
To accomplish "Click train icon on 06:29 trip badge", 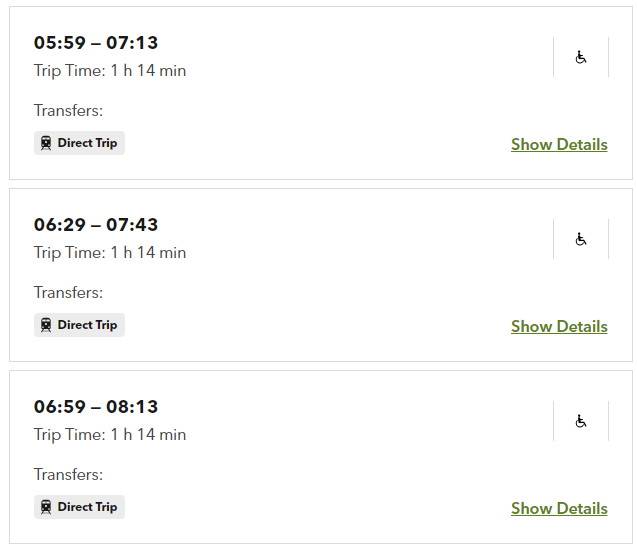I will [x=46, y=325].
